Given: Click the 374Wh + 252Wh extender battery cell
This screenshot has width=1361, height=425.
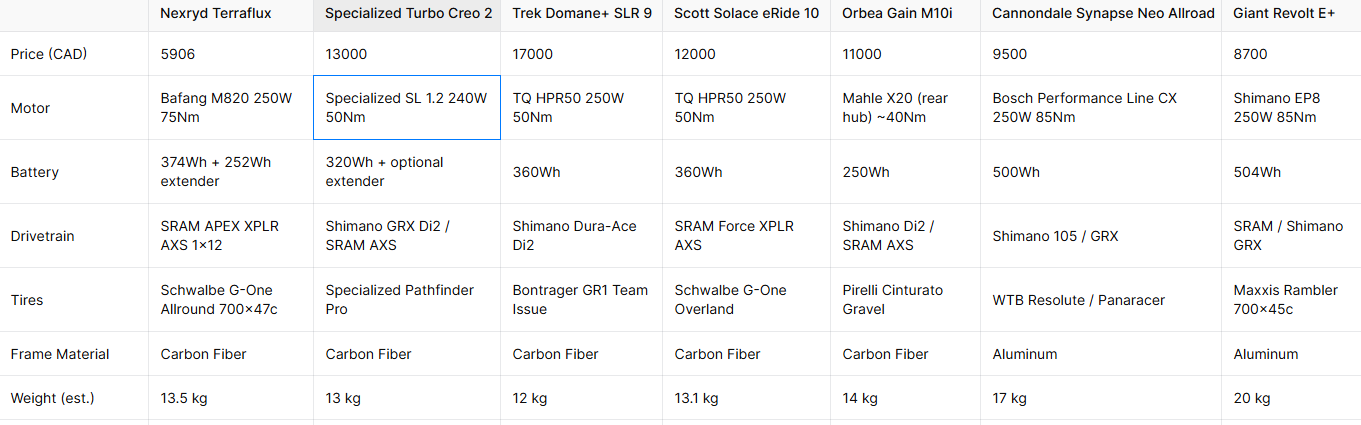Looking at the screenshot, I should (216, 172).
